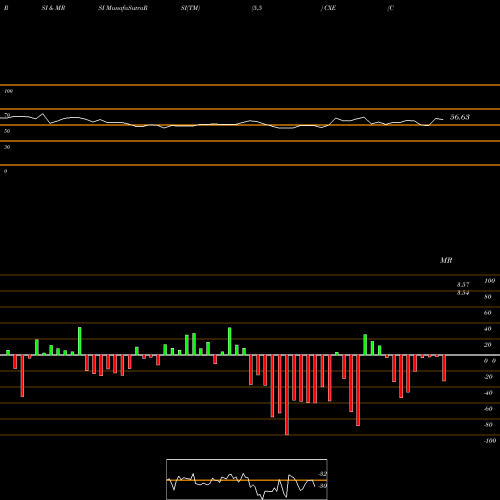The width and height of the screenshot is (500, 500).
Task: Click the last red bar on the right
Action: (444, 368)
